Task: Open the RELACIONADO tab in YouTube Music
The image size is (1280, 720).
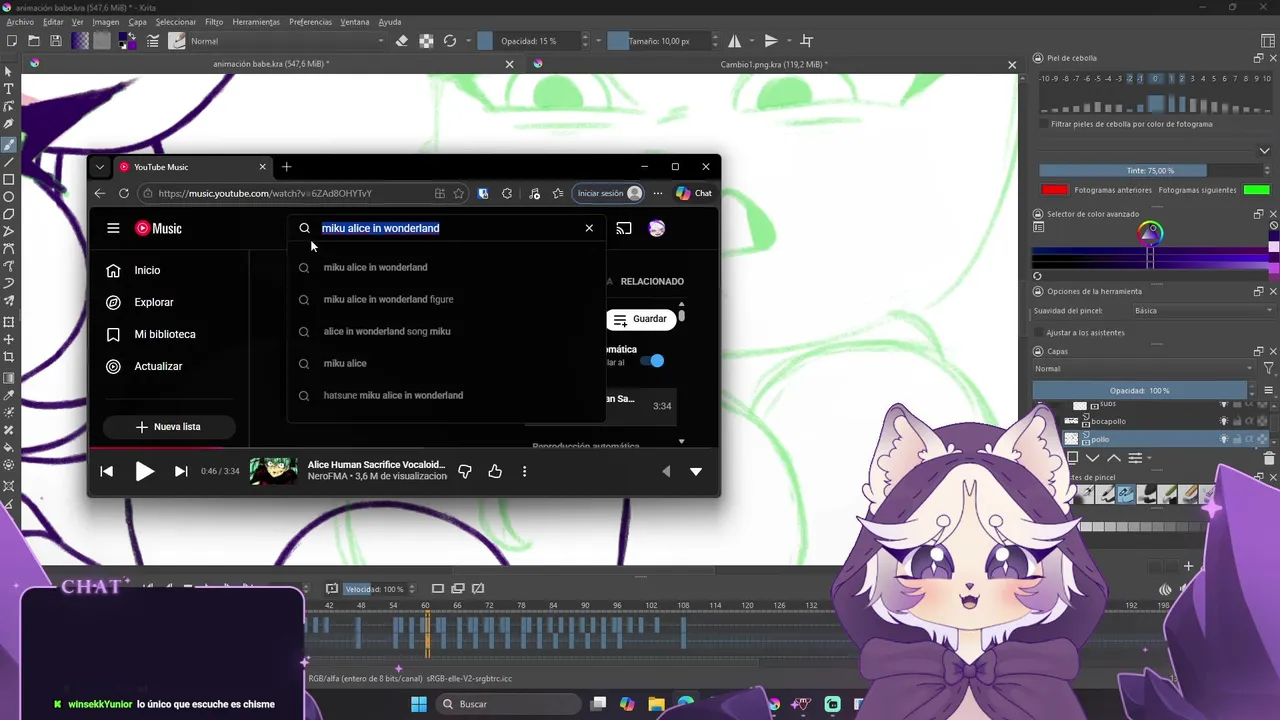Action: pos(652,281)
